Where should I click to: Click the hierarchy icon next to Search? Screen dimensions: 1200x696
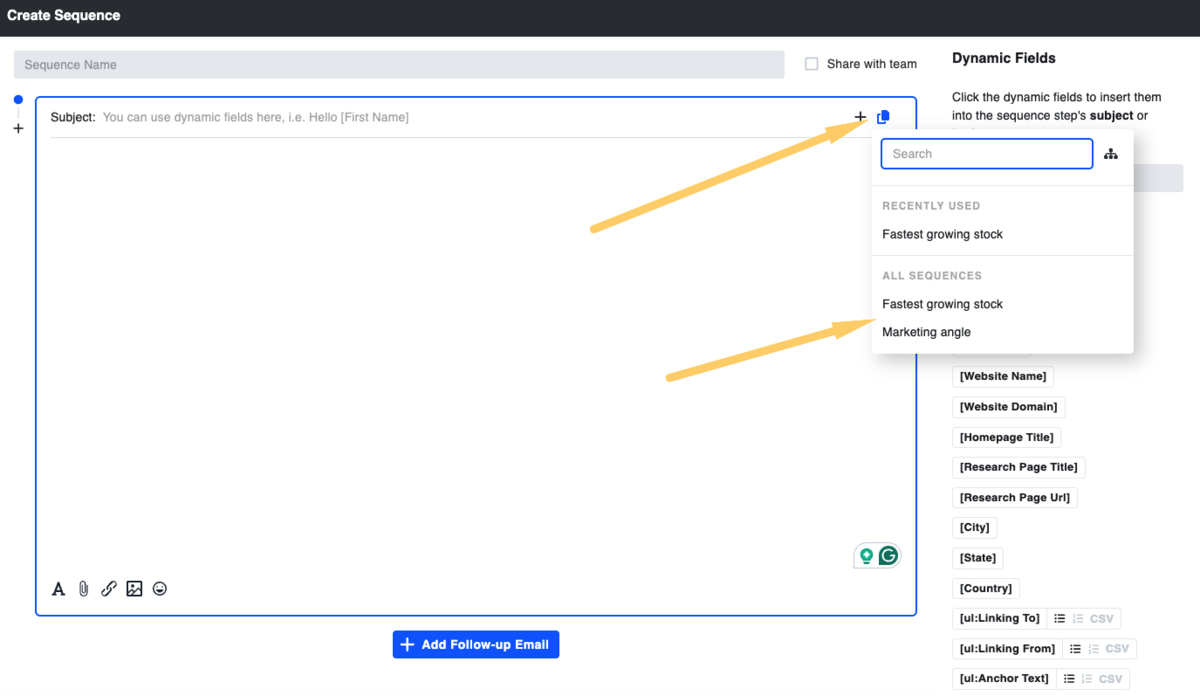click(x=1111, y=154)
